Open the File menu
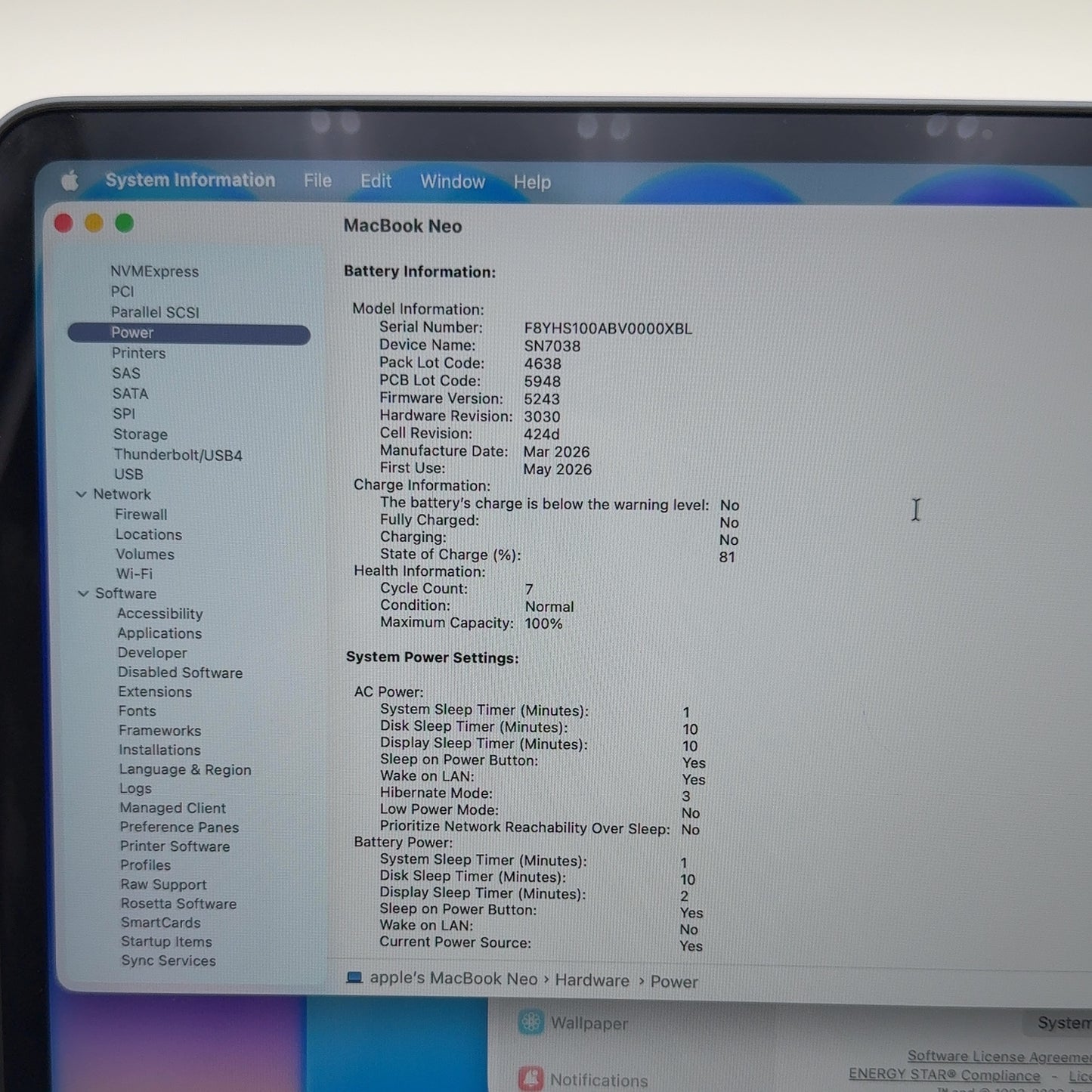 click(317, 181)
